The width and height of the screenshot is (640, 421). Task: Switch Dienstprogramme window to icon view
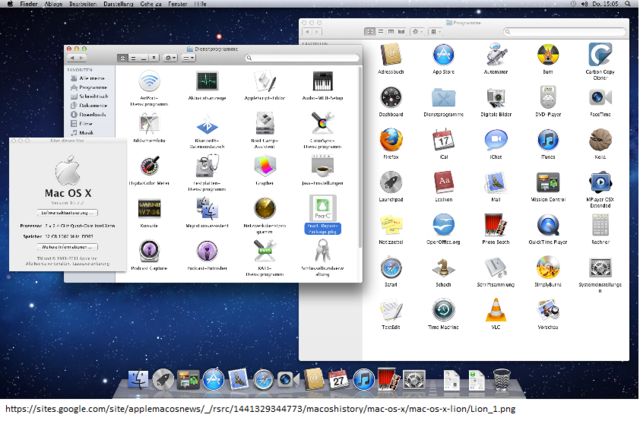click(122, 58)
